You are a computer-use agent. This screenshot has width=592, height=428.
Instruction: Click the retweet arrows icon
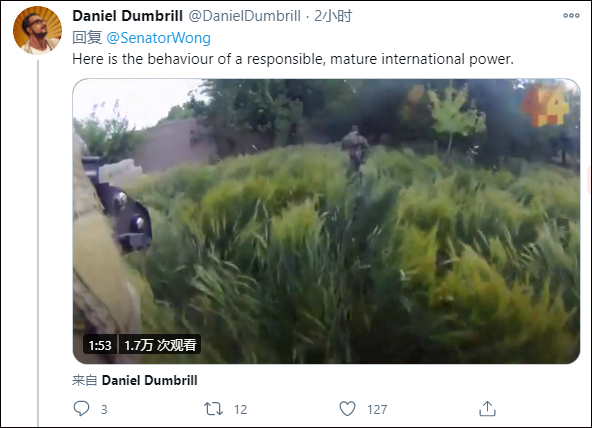(213, 409)
